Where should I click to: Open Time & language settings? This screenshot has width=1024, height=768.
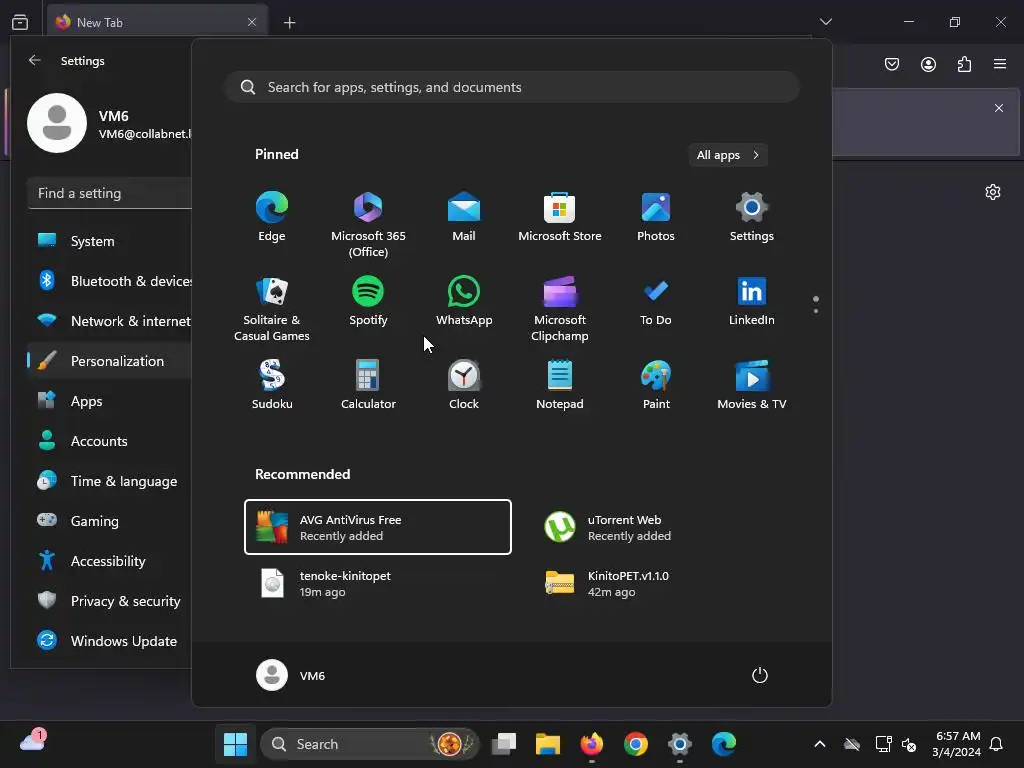pyautogui.click(x=110, y=481)
